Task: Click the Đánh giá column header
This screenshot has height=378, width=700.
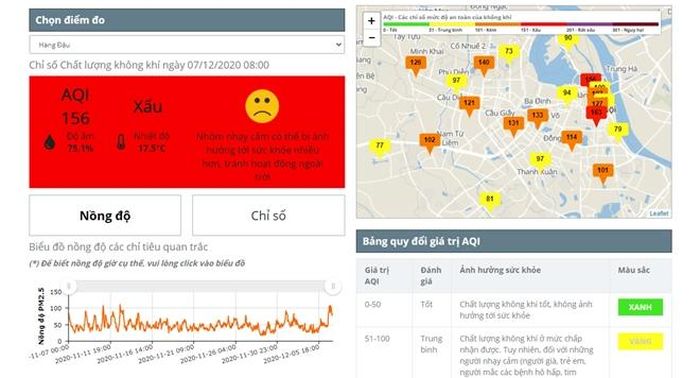Action: [x=431, y=275]
